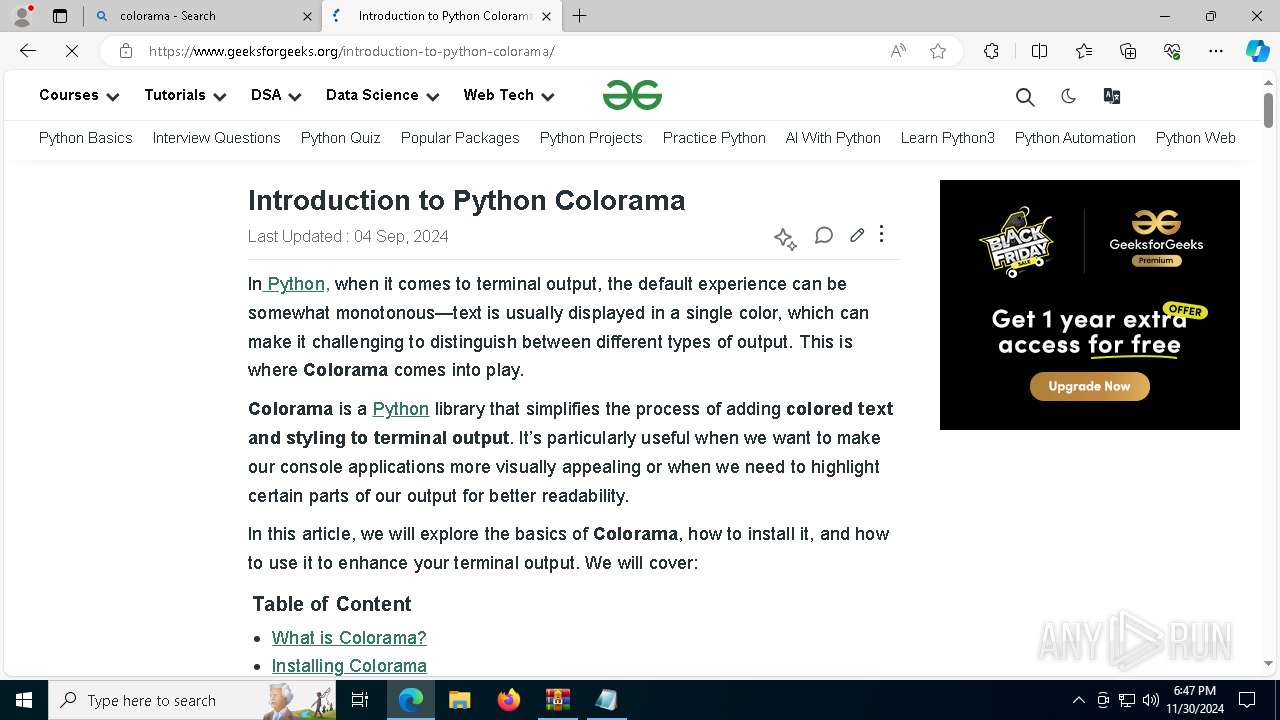Open Read aloud in address bar
This screenshot has width=1280, height=720.
[x=898, y=51]
